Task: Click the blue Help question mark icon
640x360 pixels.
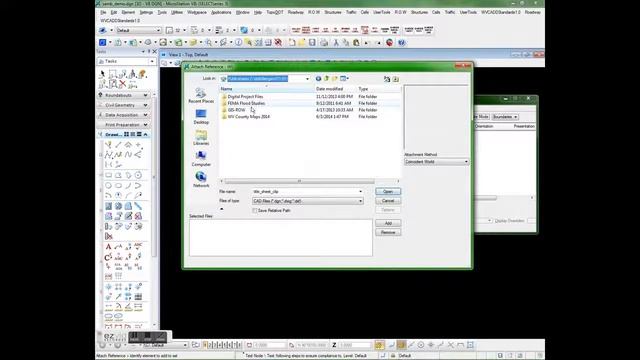Action: click(x=402, y=42)
